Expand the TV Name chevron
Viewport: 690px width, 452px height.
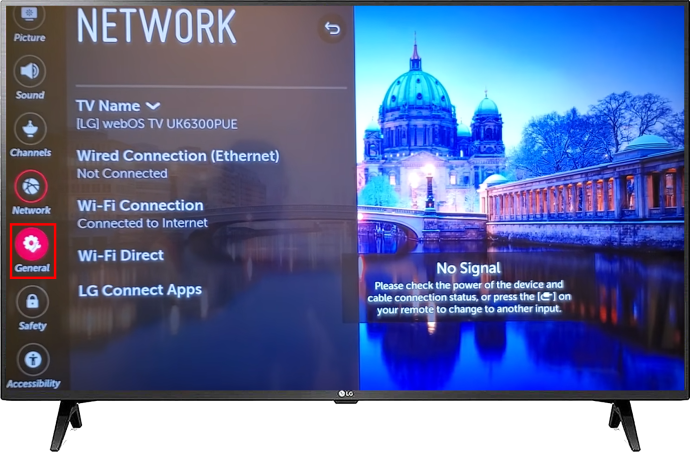coord(153,106)
